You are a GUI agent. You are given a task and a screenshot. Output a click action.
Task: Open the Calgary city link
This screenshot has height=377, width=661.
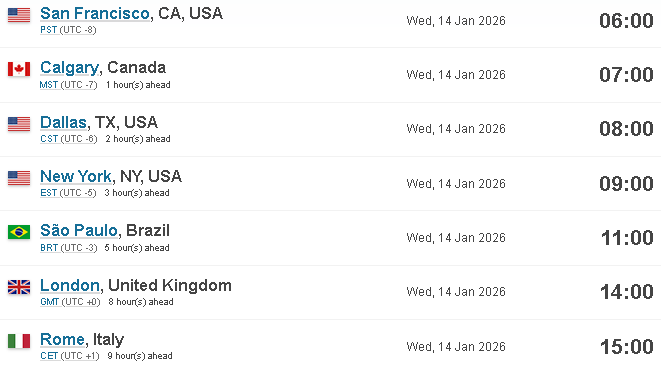[70, 67]
